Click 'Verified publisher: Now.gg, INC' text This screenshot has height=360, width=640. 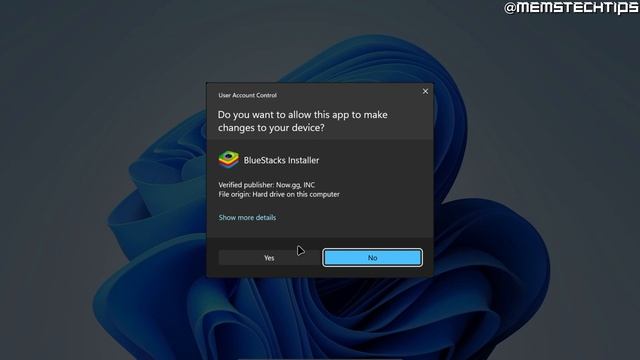coord(267,185)
